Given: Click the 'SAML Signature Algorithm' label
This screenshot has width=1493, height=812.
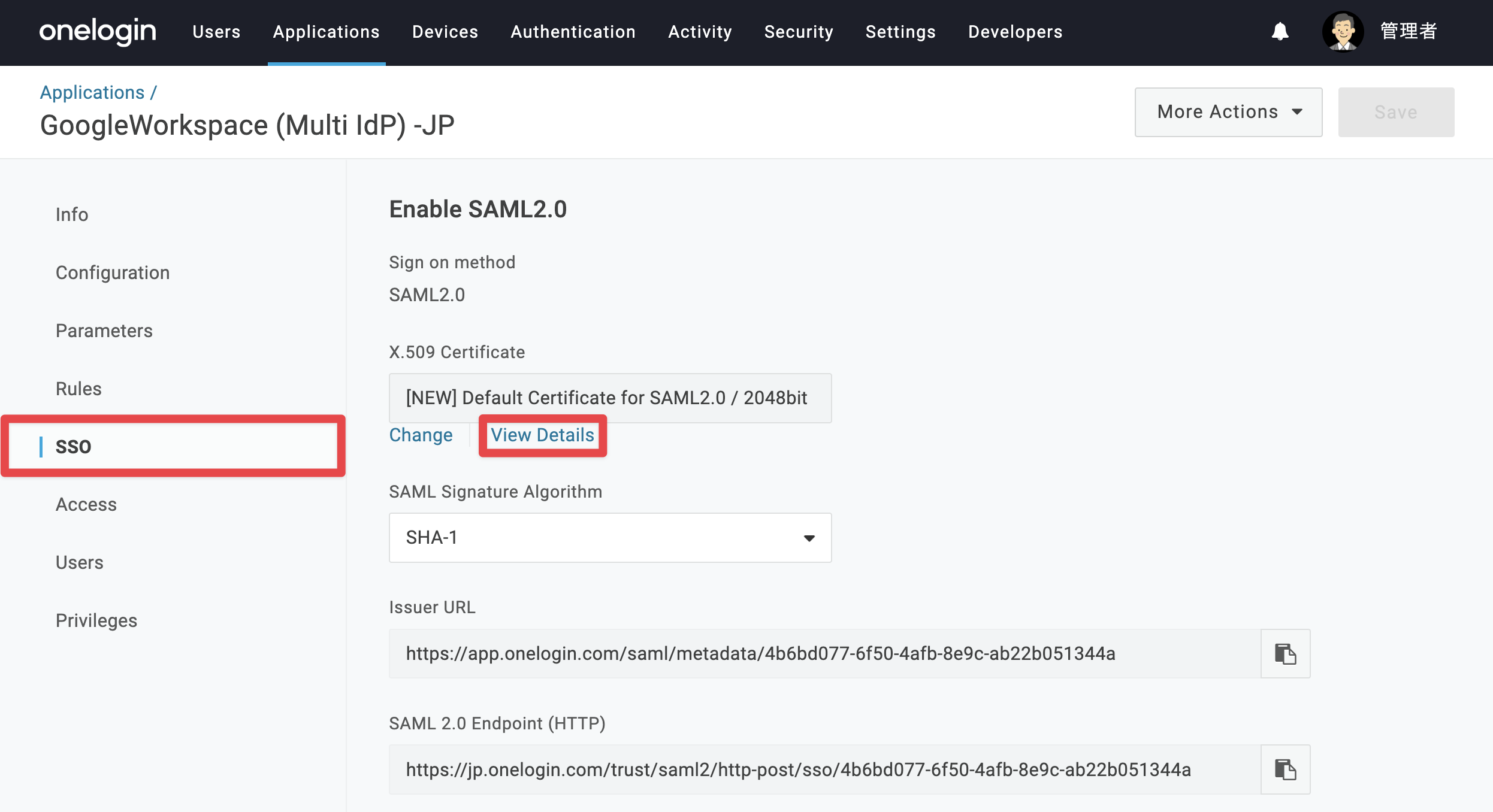Looking at the screenshot, I should 495,492.
